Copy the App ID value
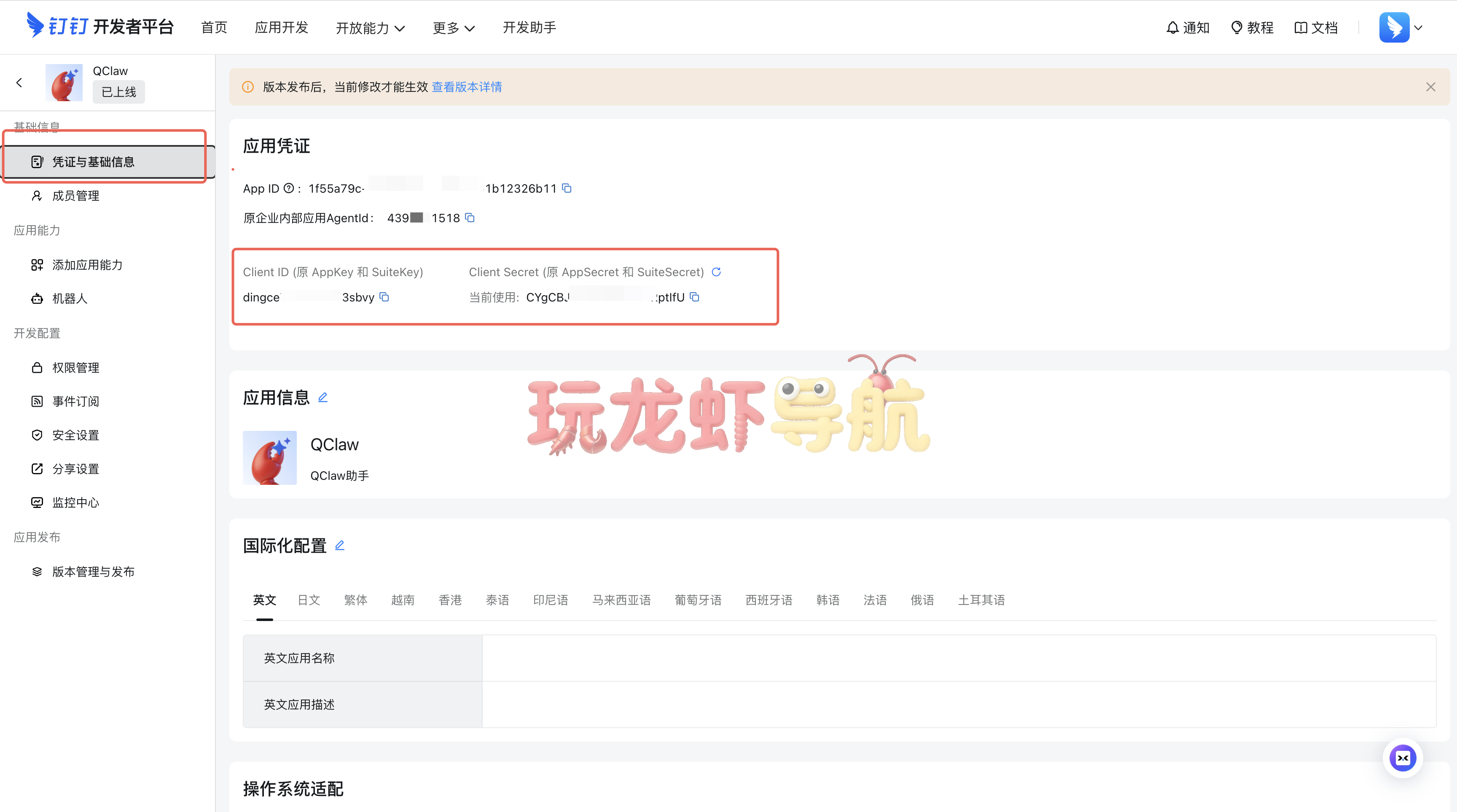The width and height of the screenshot is (1457, 812). pyautogui.click(x=567, y=188)
